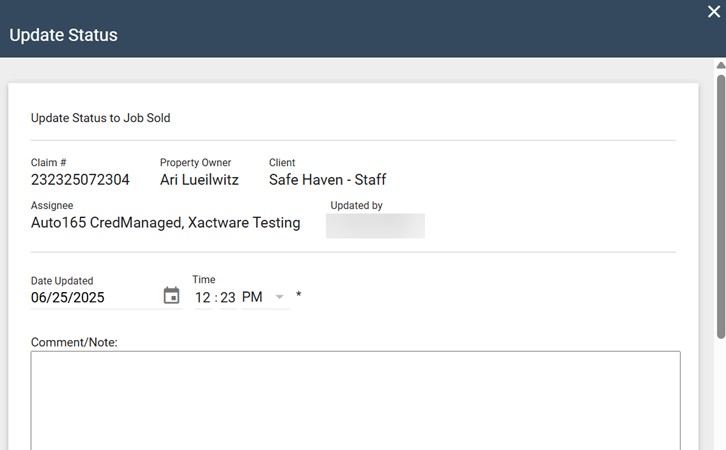The height and width of the screenshot is (450, 726).
Task: Click claim number 232325072304
Action: click(x=80, y=180)
